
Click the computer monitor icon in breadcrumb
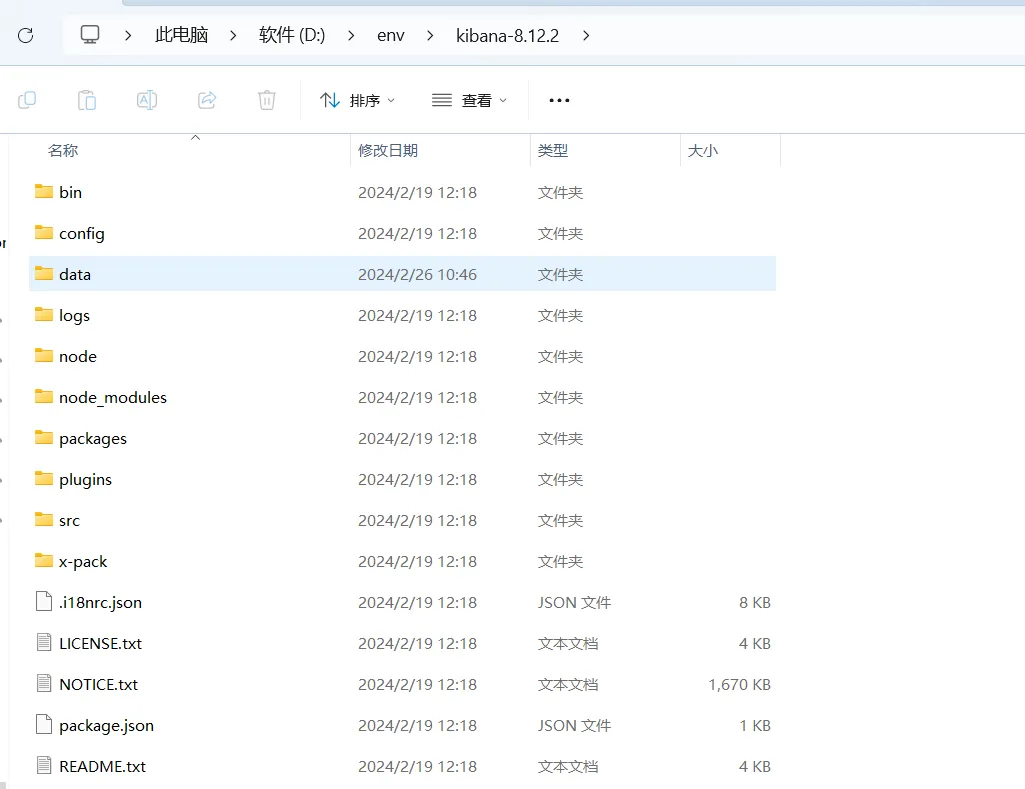click(90, 35)
